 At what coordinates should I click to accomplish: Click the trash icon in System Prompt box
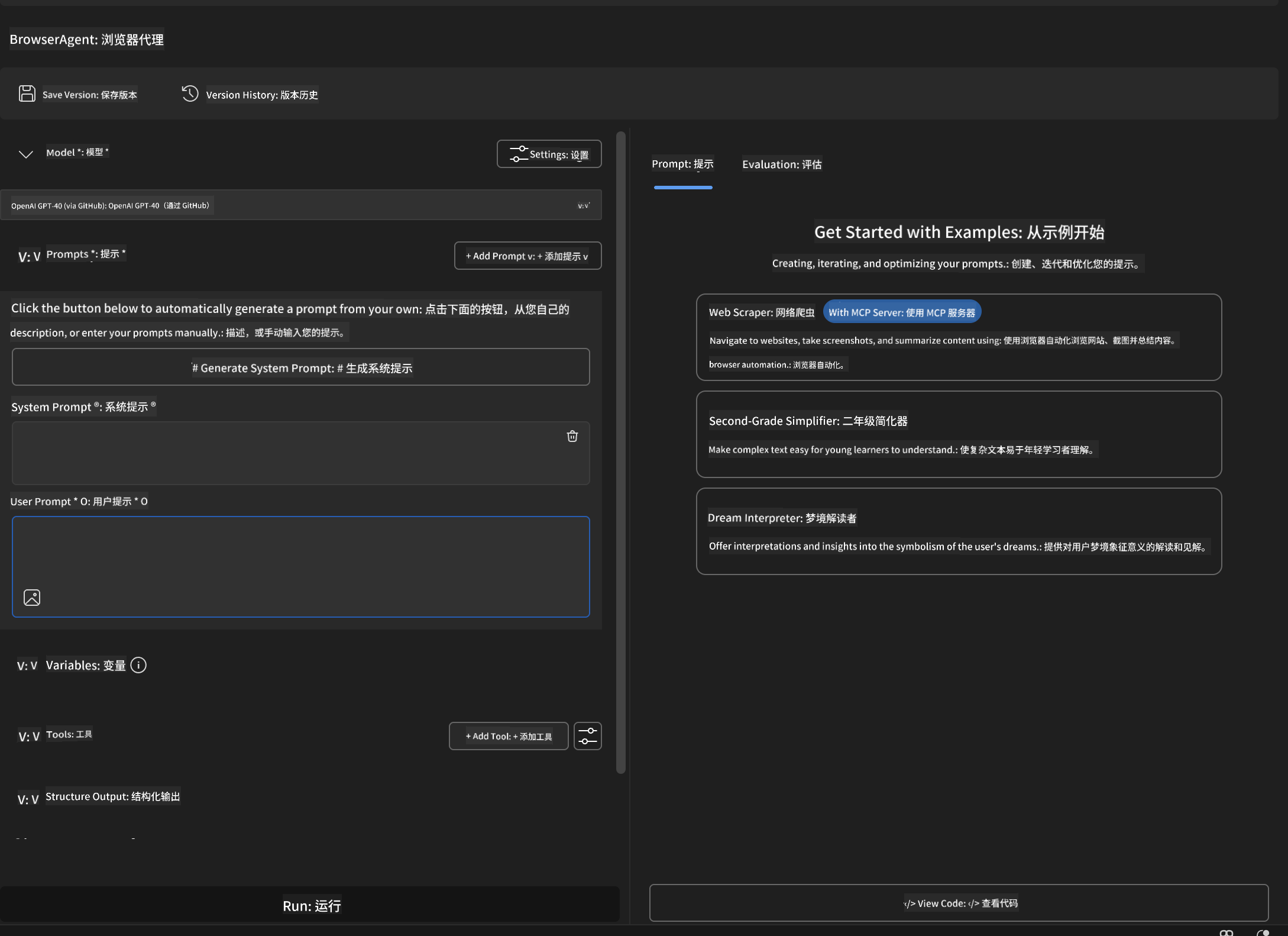click(x=572, y=436)
